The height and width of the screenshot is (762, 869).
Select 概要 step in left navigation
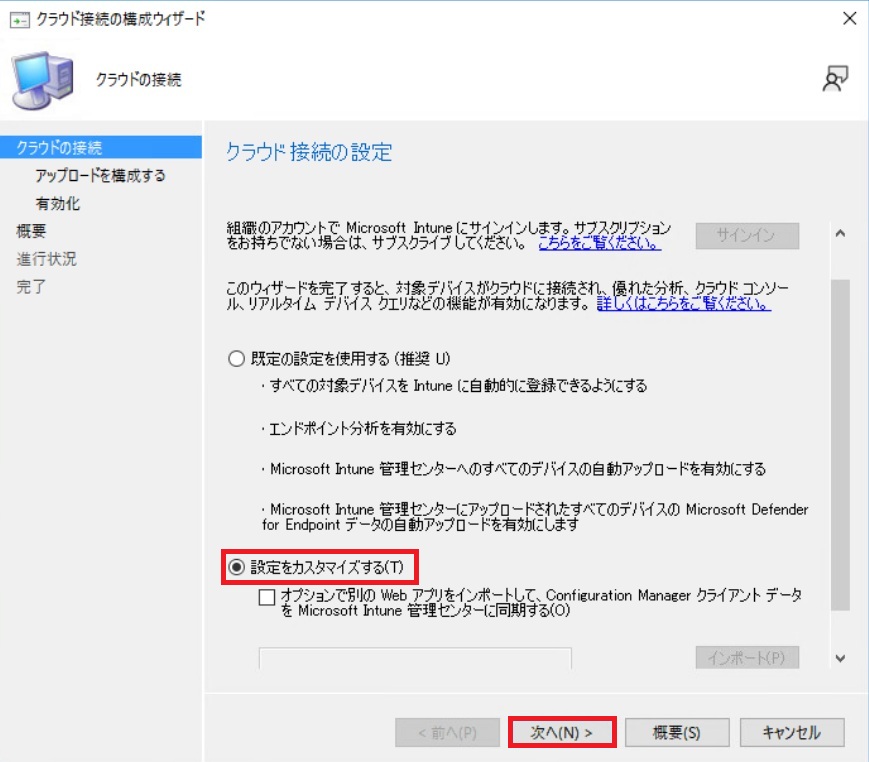pos(31,231)
